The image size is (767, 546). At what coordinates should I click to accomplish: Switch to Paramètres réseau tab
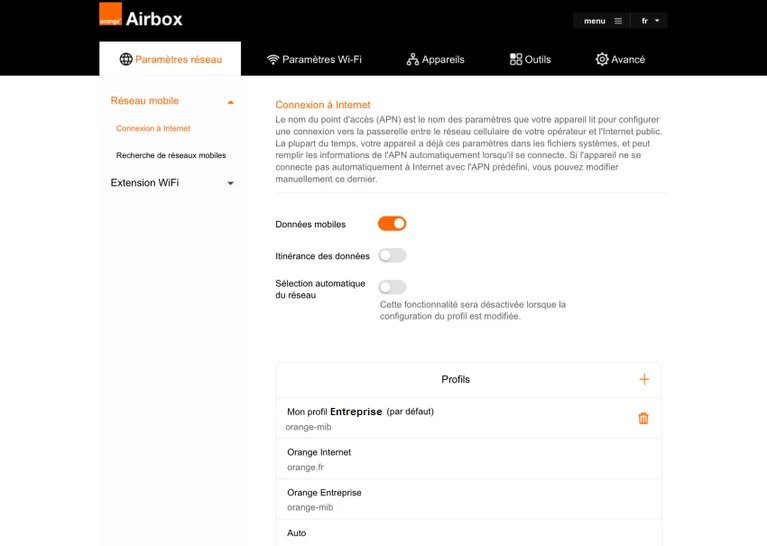tap(170, 59)
